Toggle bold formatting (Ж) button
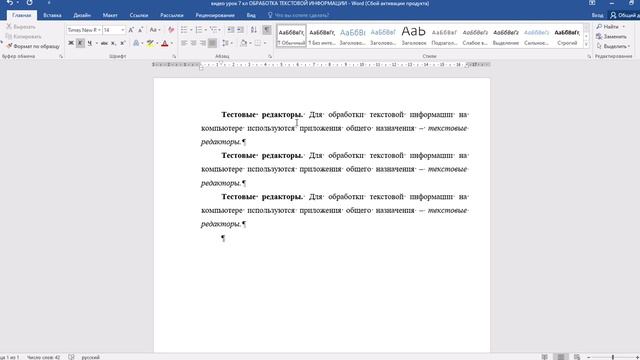640x360 pixels. click(71, 43)
